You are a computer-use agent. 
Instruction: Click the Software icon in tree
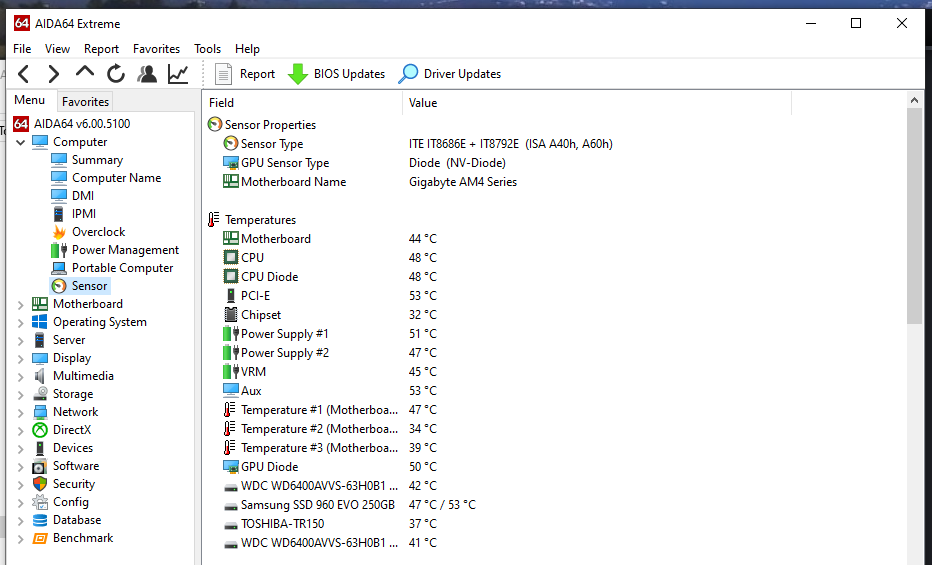(40, 466)
